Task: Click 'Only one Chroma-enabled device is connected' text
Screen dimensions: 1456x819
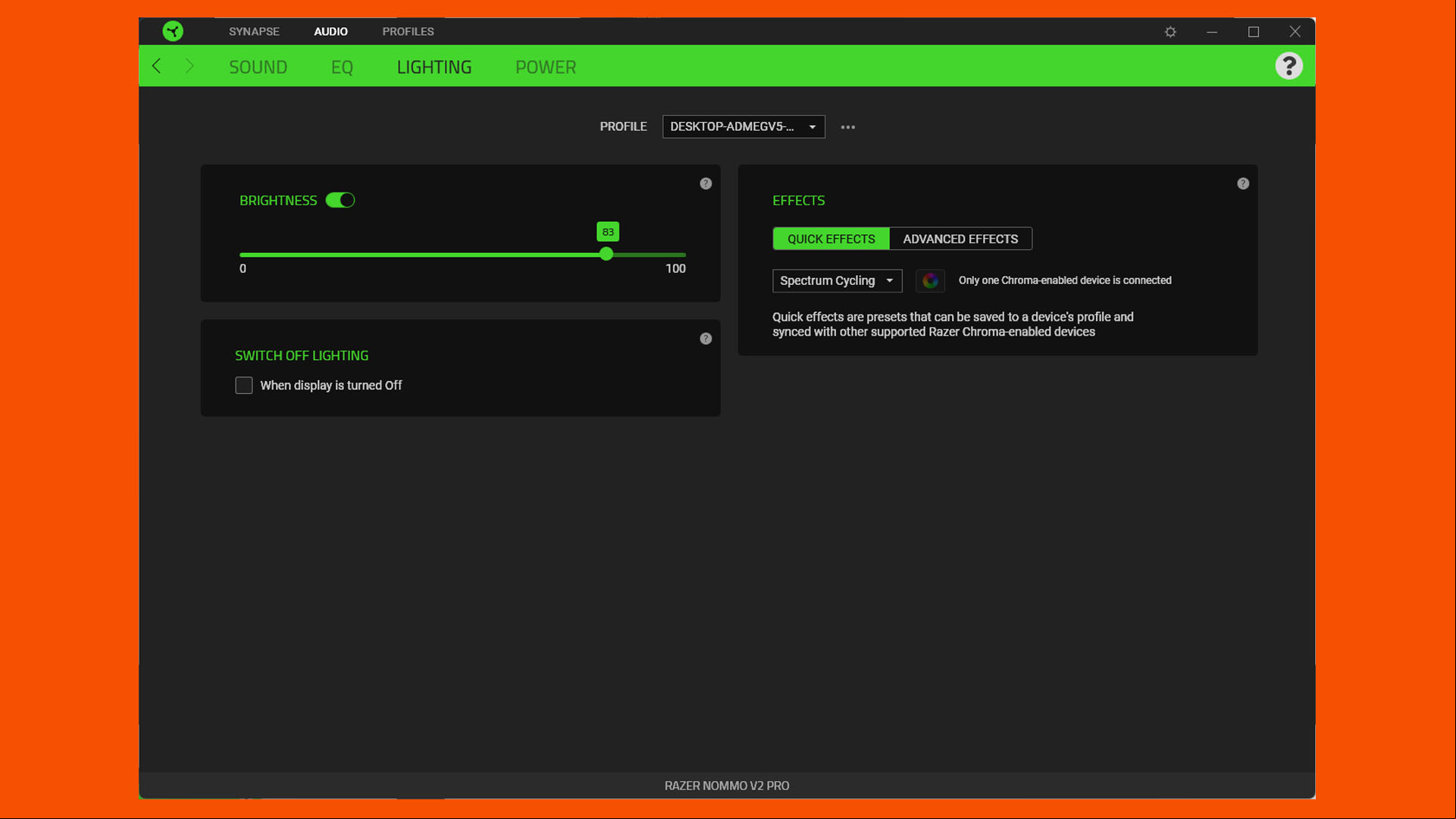Action: pos(1065,280)
